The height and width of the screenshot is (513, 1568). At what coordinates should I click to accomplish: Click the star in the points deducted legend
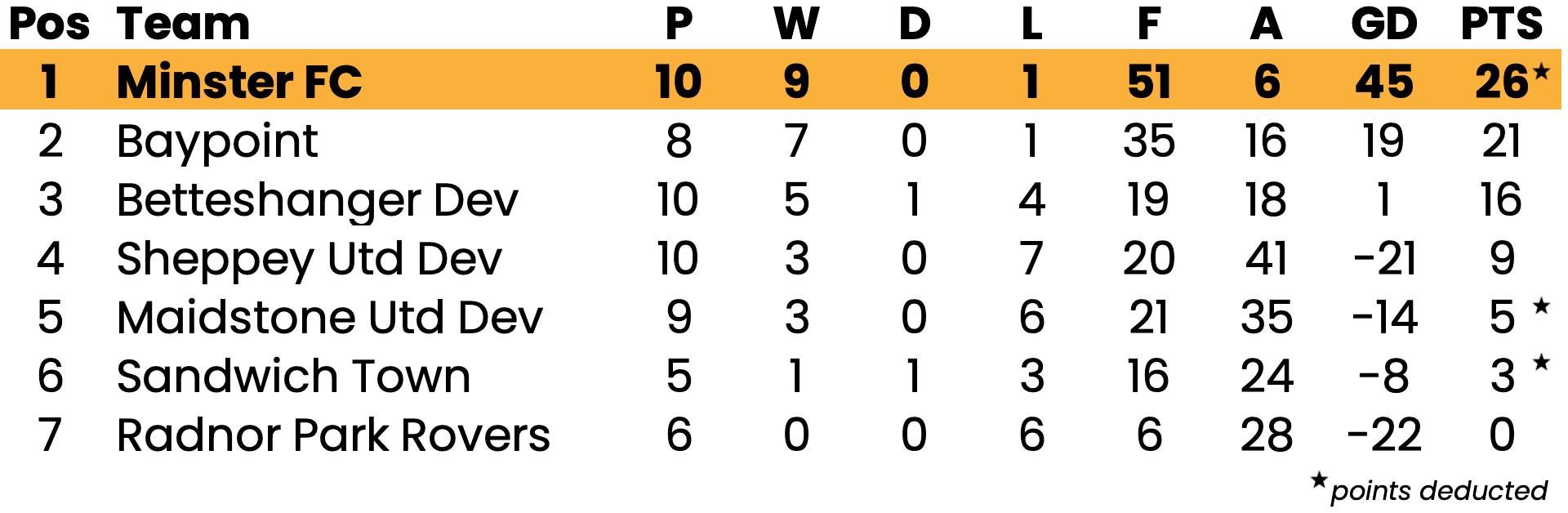coord(1319,480)
